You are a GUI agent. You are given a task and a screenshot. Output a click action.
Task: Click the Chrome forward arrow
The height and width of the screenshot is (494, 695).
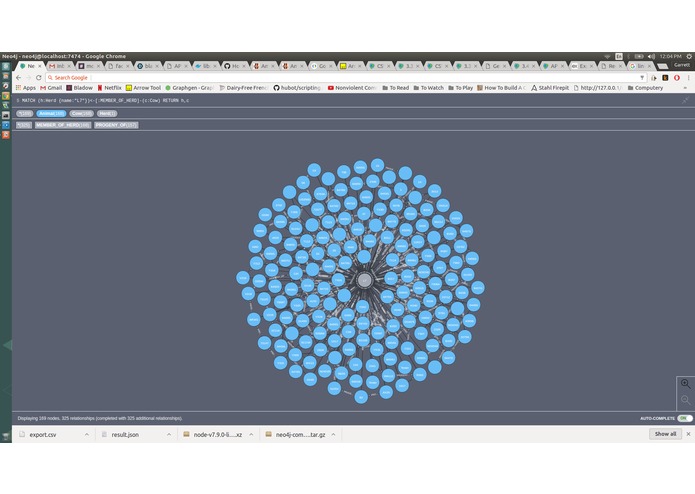28,78
